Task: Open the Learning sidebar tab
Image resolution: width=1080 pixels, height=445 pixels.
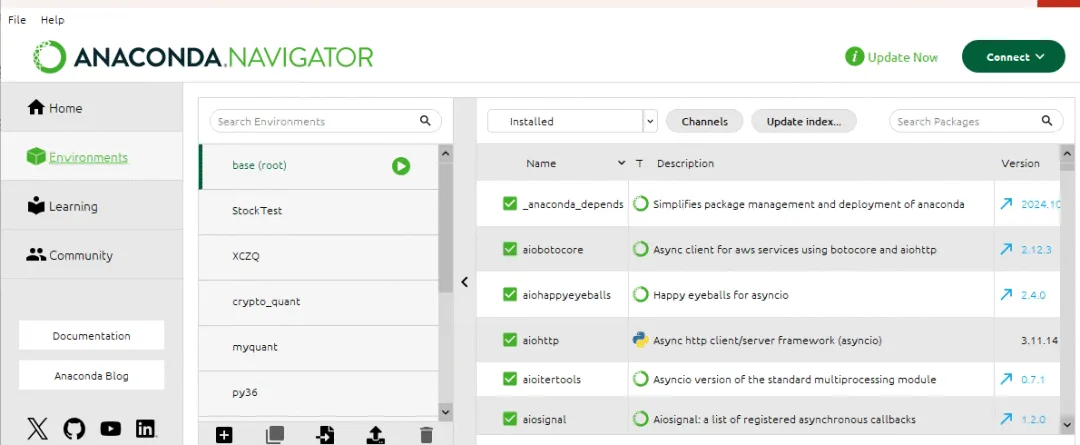Action: click(92, 206)
